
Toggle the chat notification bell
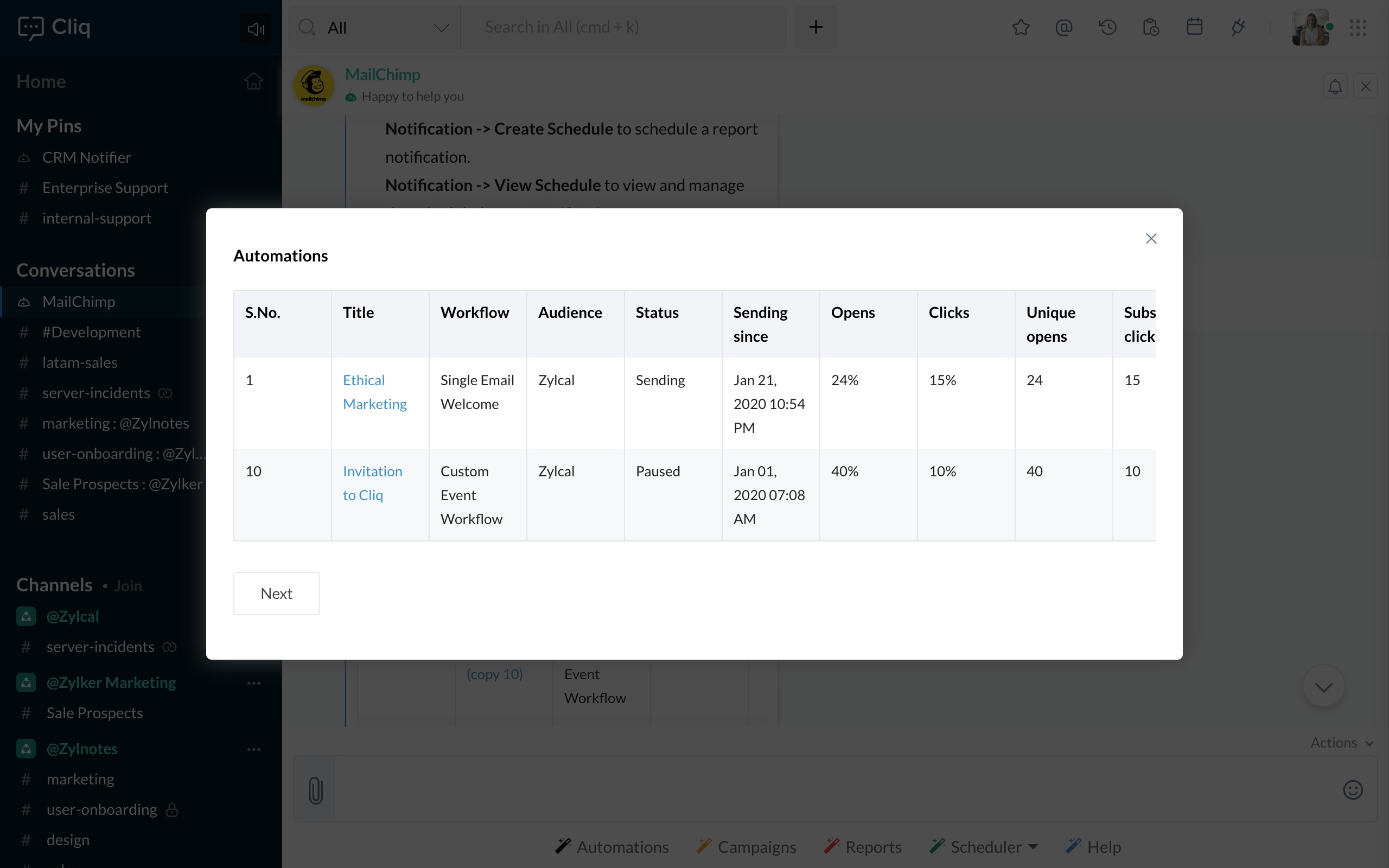point(1335,86)
